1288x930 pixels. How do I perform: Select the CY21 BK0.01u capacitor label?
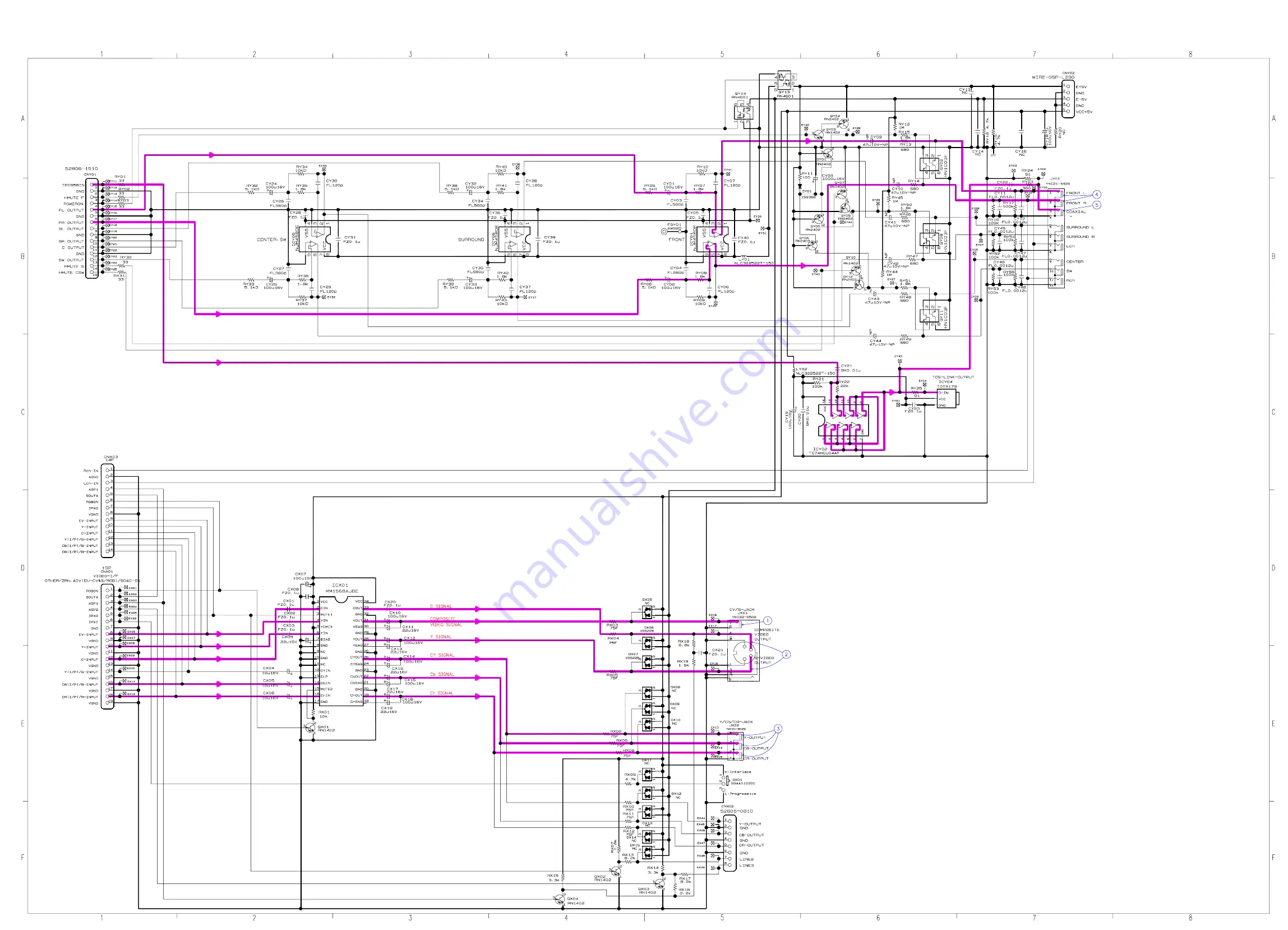pos(850,367)
